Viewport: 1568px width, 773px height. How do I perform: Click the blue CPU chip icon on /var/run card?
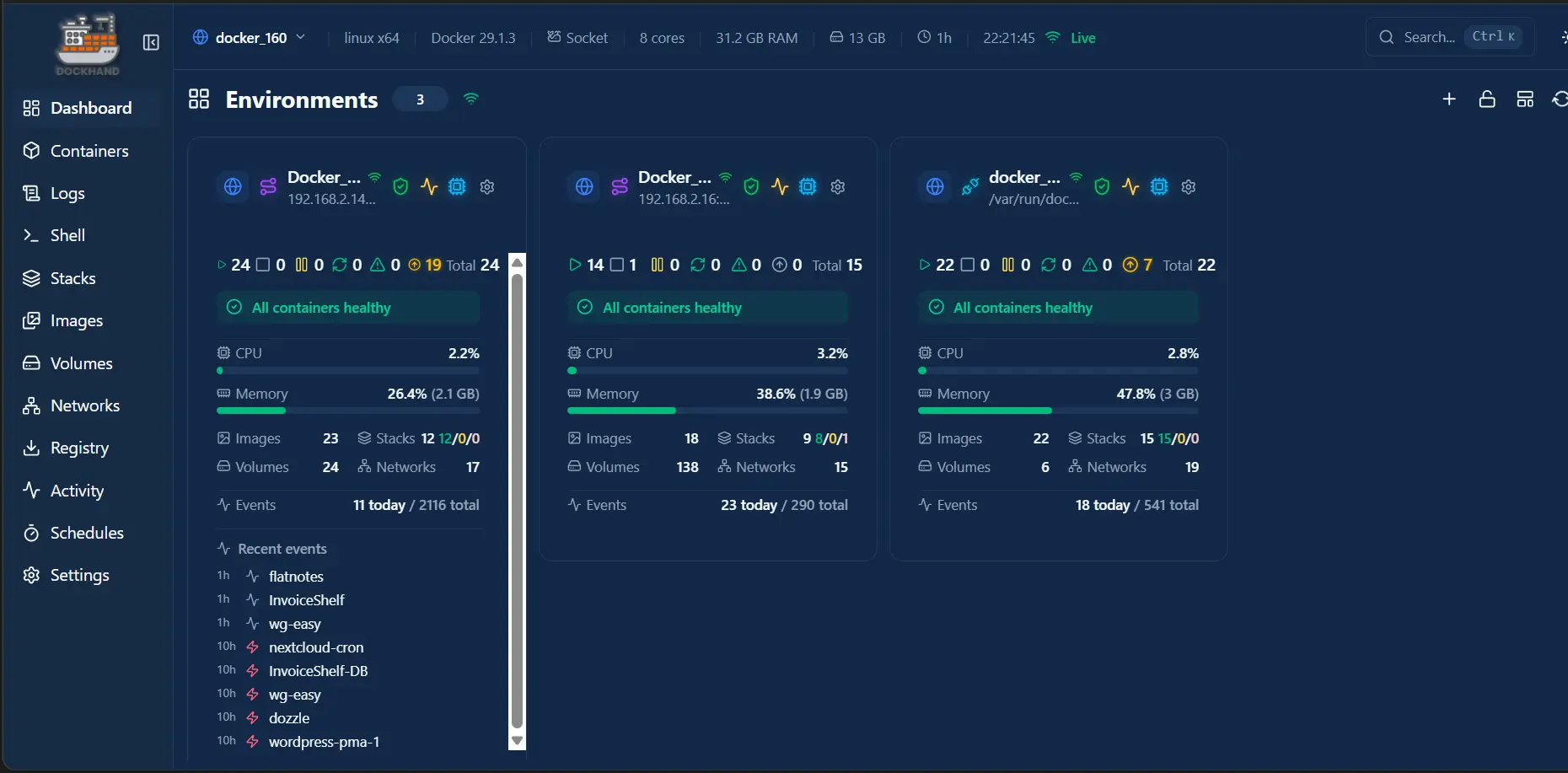click(x=1159, y=186)
